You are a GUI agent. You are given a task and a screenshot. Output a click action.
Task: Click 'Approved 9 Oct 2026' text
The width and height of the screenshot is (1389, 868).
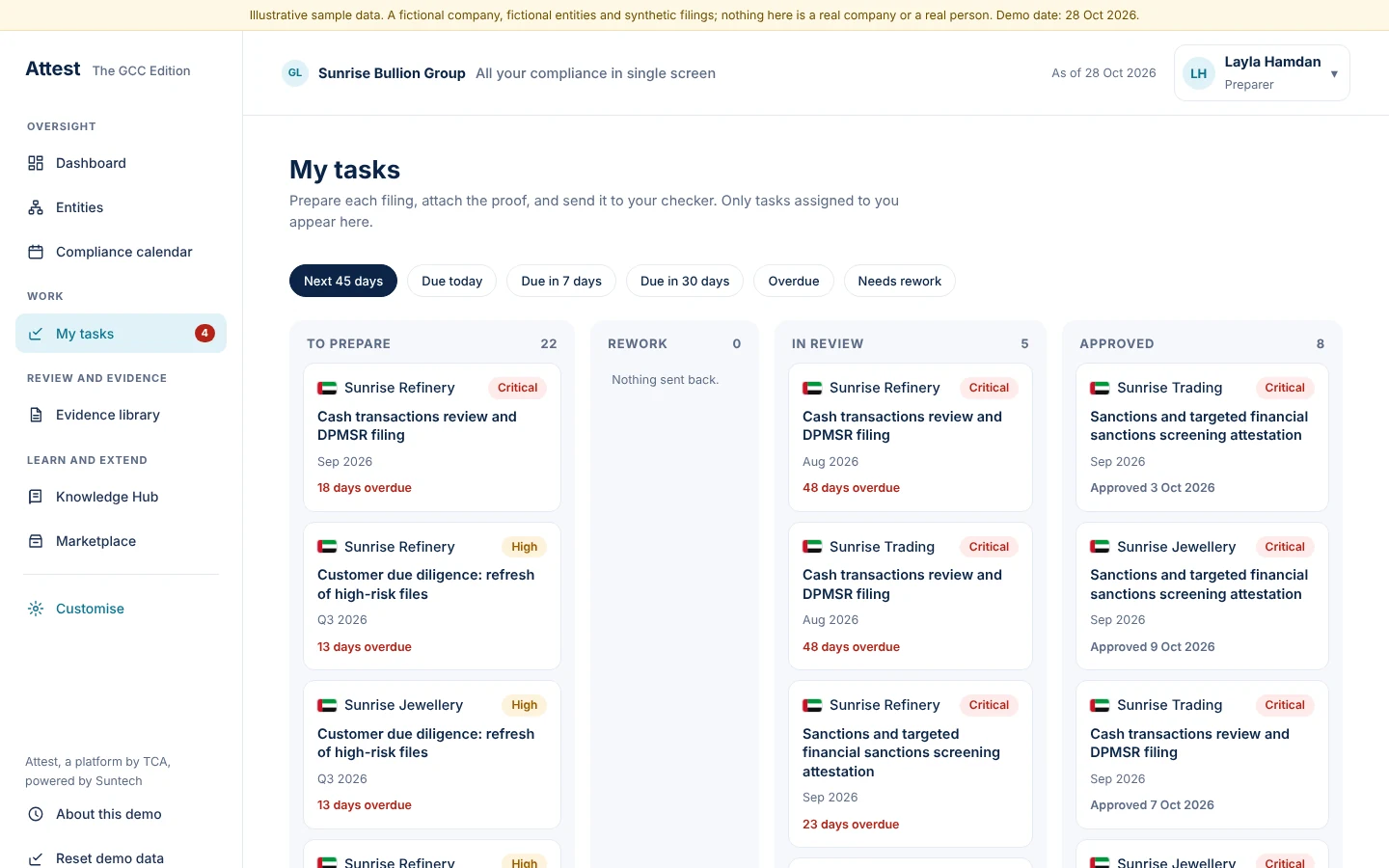pyautogui.click(x=1153, y=647)
